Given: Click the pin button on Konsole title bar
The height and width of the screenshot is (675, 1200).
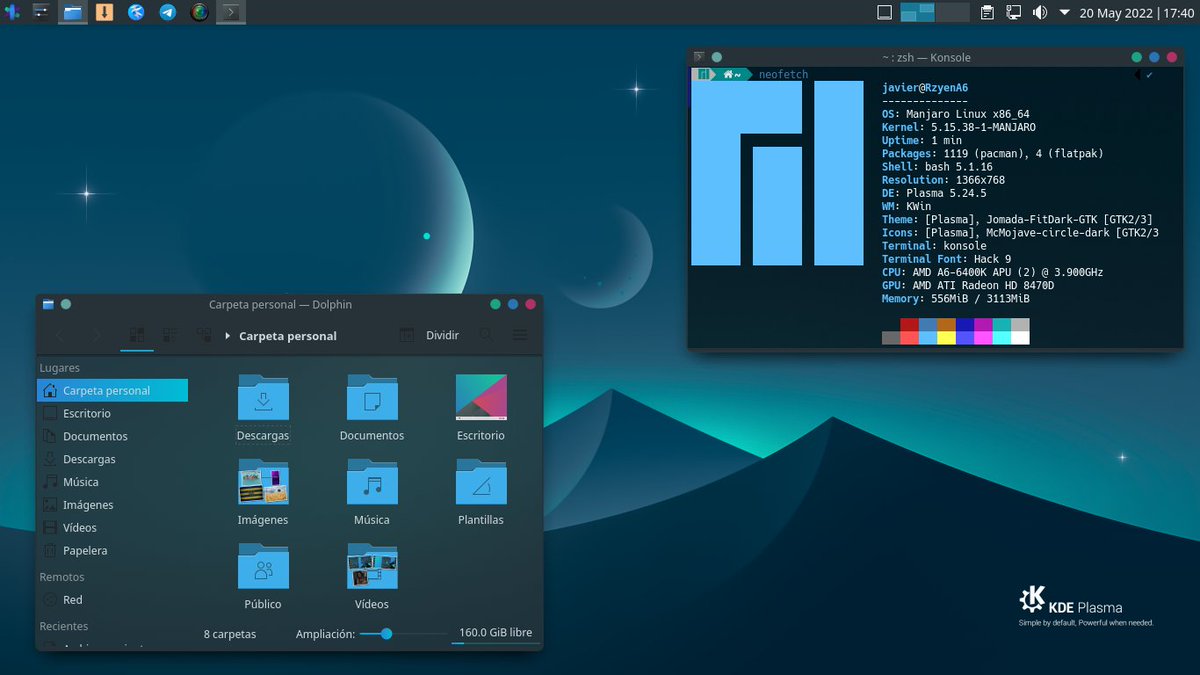Looking at the screenshot, I should click(x=717, y=57).
